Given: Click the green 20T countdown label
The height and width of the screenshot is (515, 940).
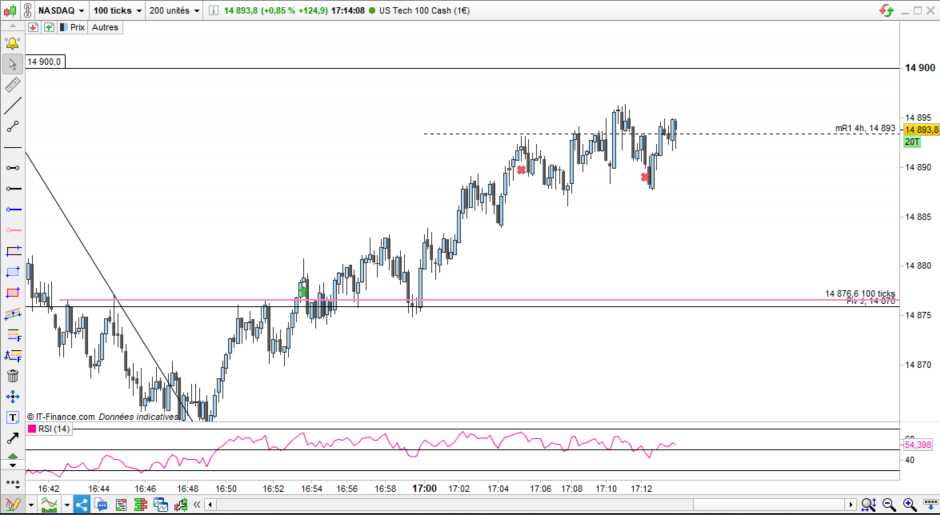Looking at the screenshot, I should pos(912,142).
